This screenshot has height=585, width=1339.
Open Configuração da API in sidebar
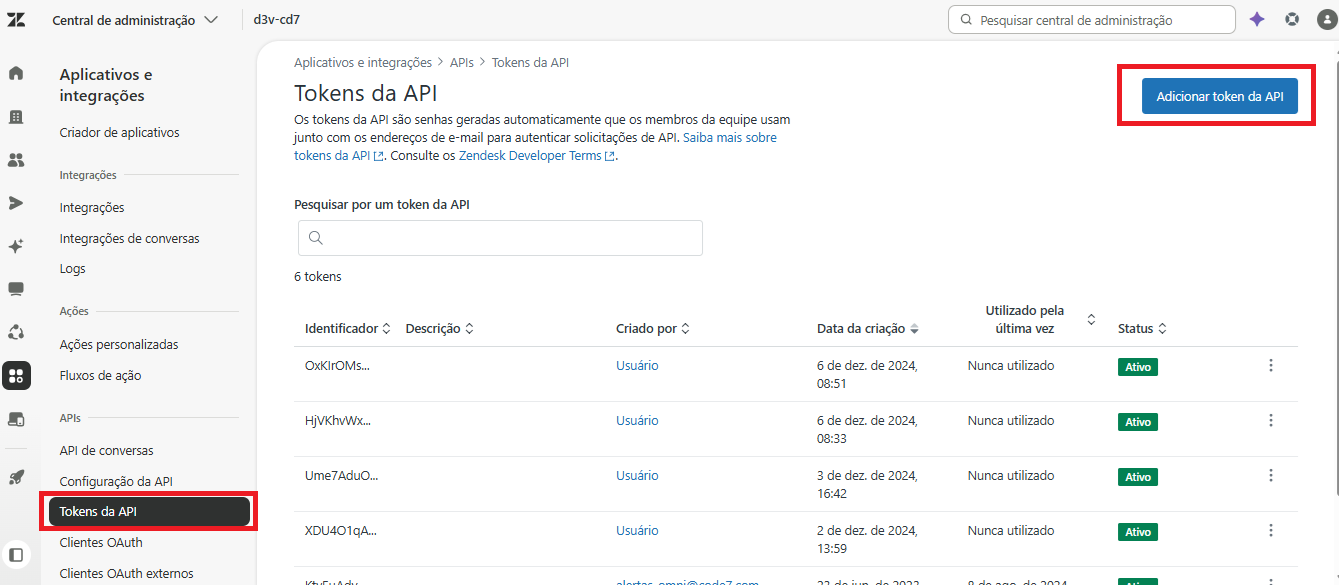point(116,481)
